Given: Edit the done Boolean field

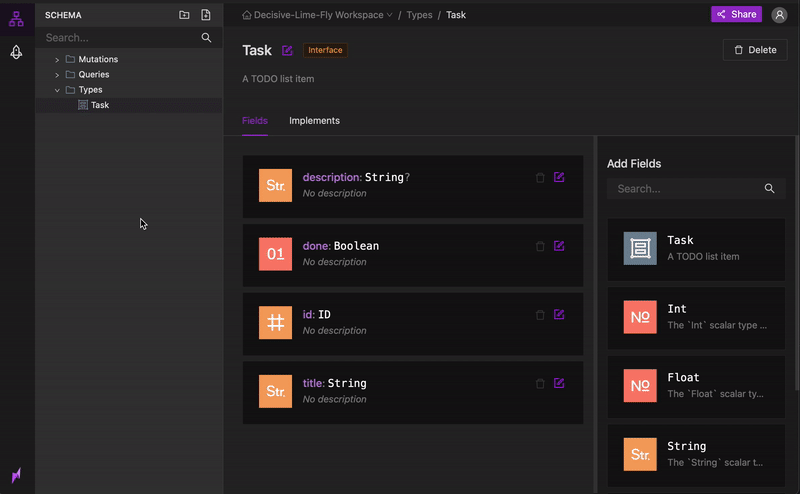Looking at the screenshot, I should [559, 246].
